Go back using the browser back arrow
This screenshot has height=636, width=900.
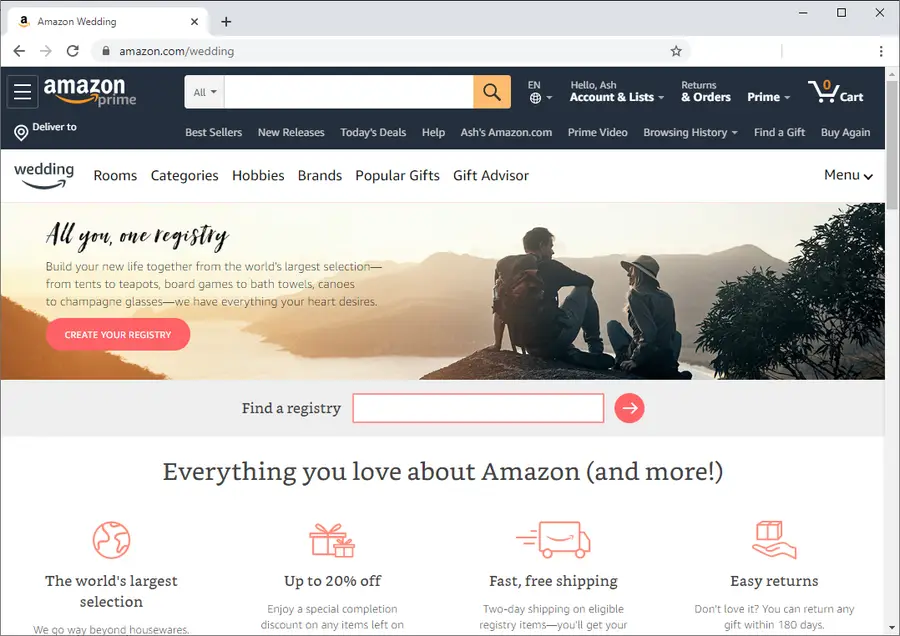click(19, 51)
